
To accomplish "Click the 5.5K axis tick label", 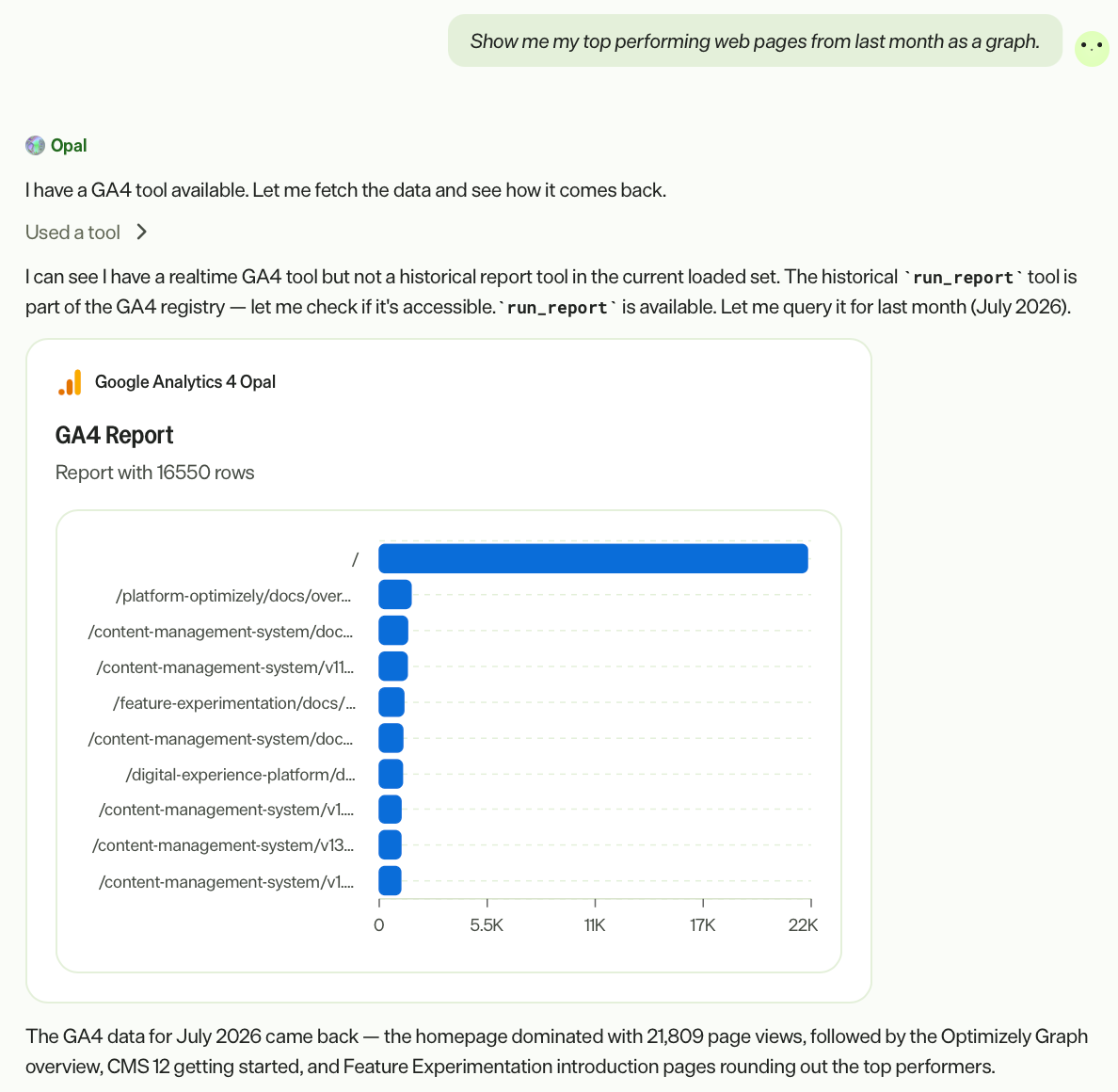I will pos(487,925).
